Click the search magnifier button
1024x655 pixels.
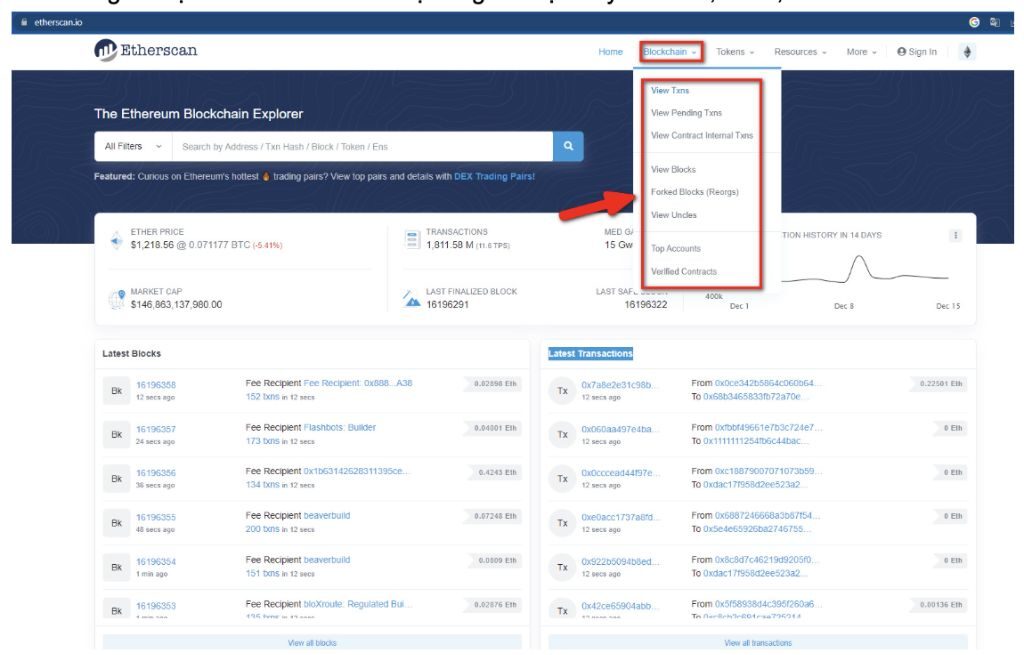(x=568, y=146)
